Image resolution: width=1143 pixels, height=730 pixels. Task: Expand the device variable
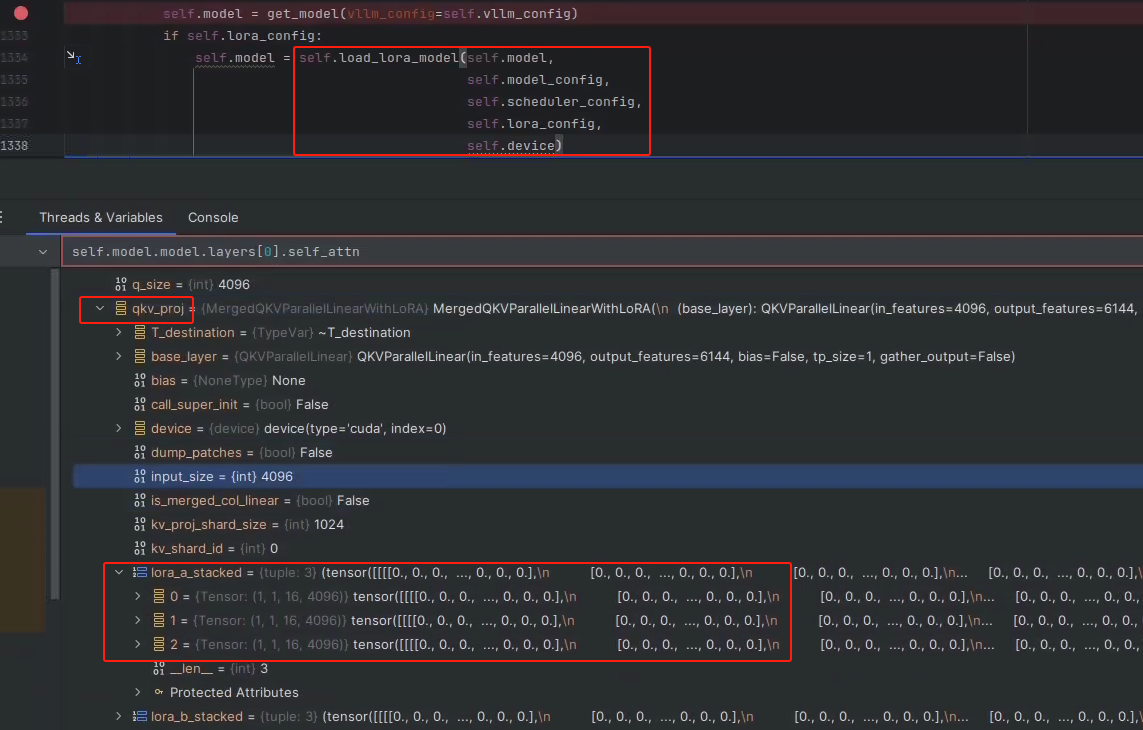coord(119,428)
